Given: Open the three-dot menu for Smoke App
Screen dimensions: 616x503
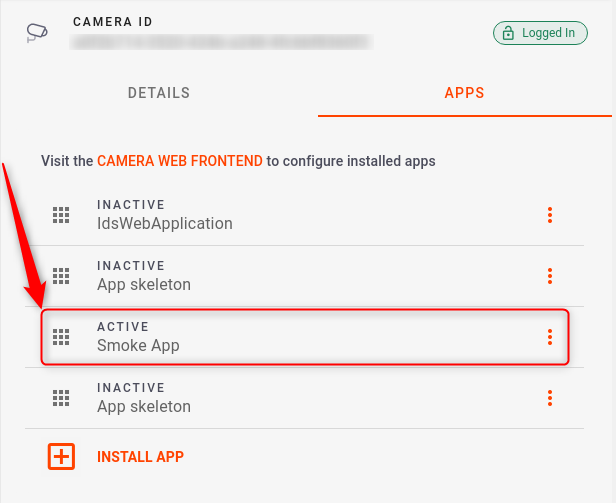Looking at the screenshot, I should pos(550,337).
